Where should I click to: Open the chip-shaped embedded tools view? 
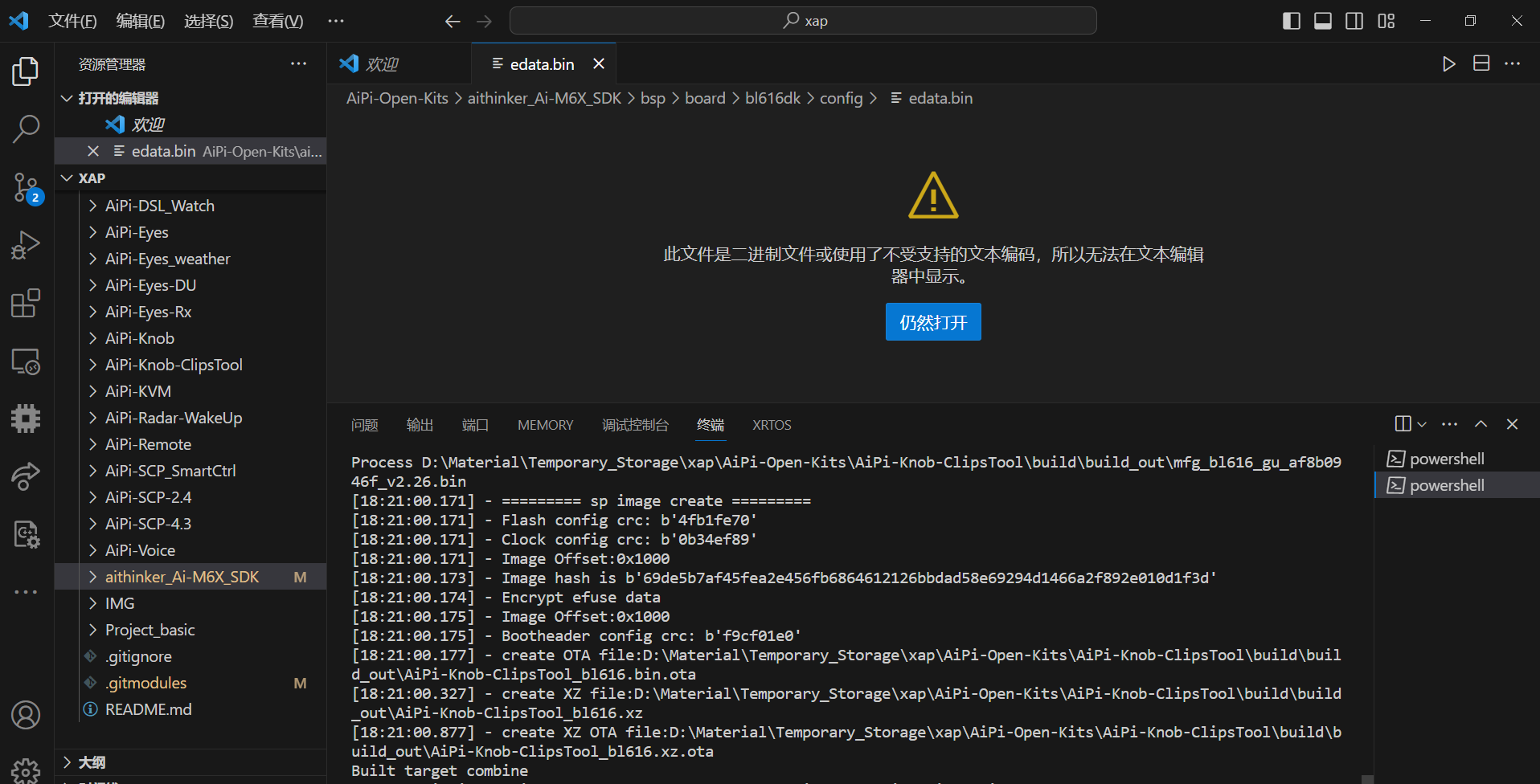(26, 419)
